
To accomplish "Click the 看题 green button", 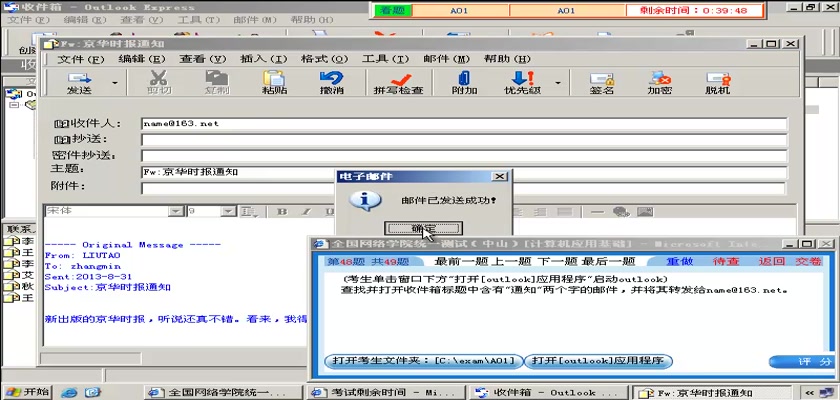I will [393, 10].
